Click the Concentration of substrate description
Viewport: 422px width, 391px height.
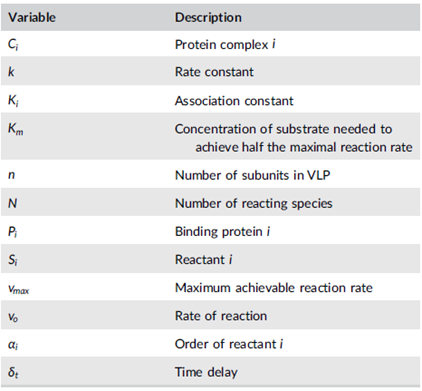tap(294, 138)
